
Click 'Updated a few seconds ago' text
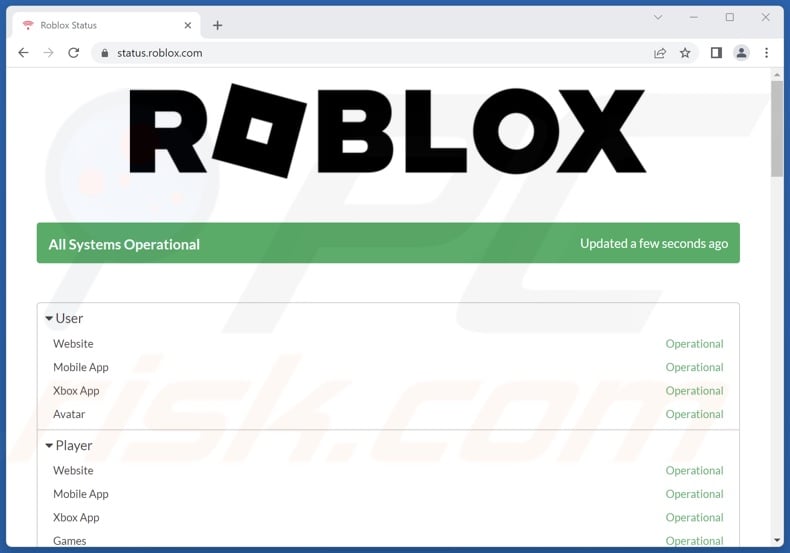pyautogui.click(x=653, y=244)
